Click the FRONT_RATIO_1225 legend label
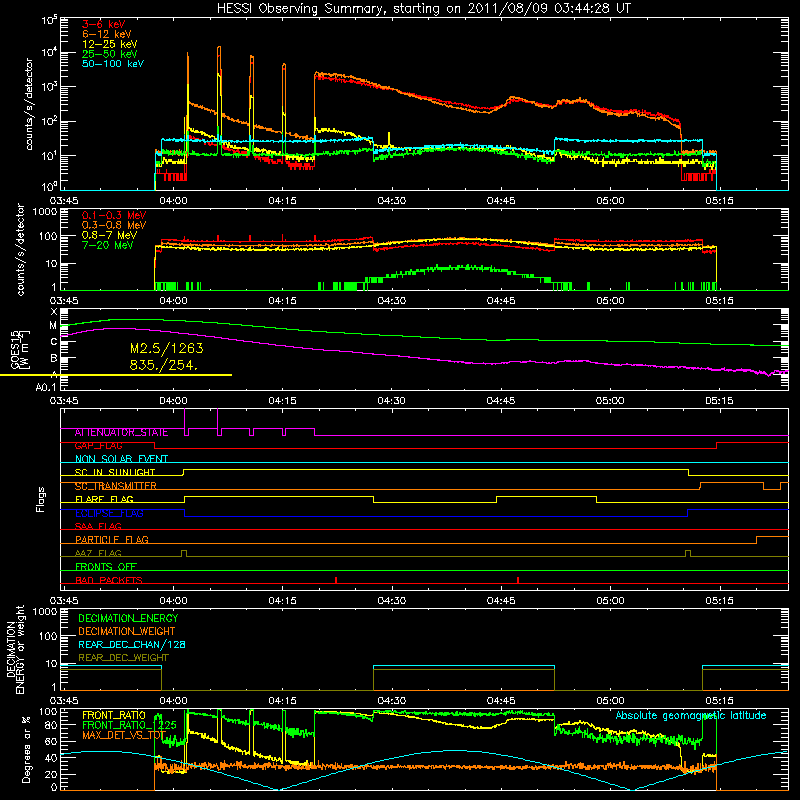 (130, 725)
